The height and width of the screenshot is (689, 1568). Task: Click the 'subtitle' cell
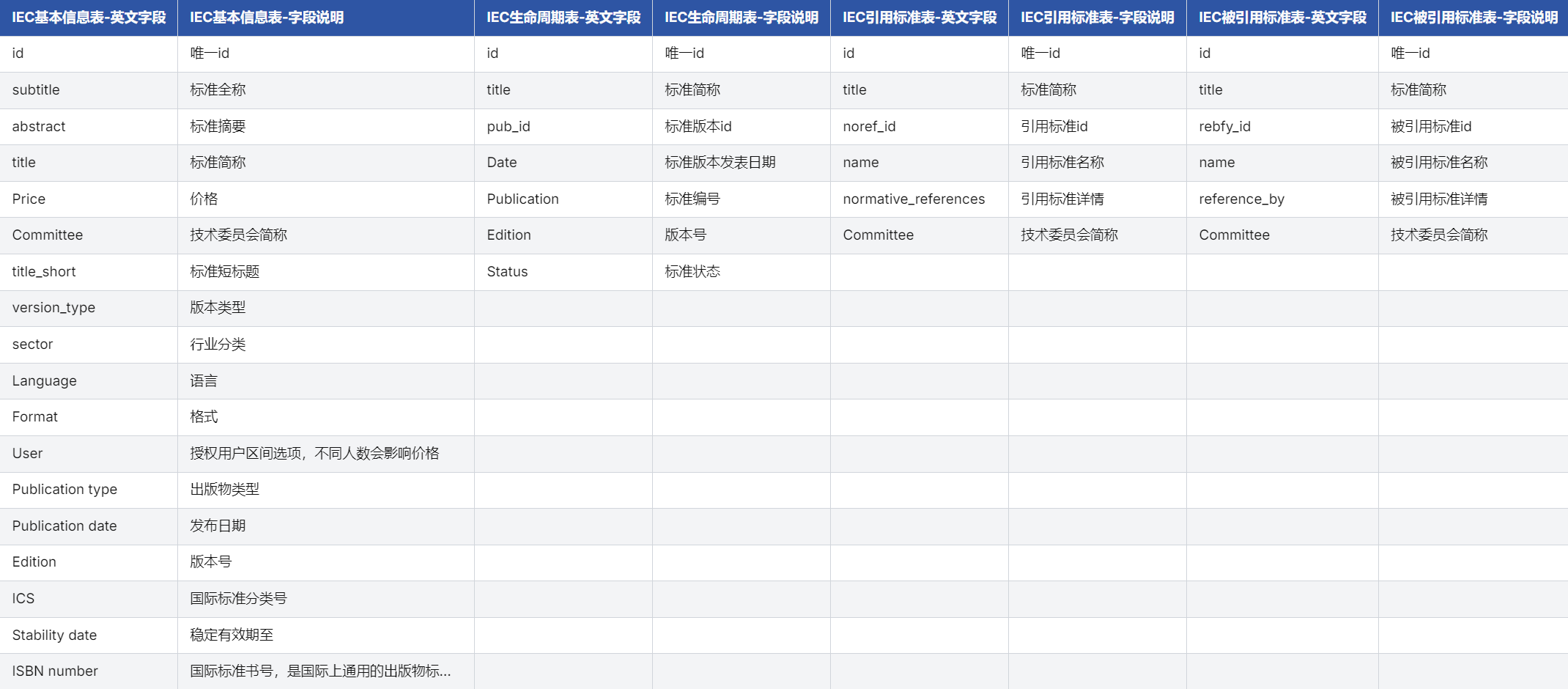tap(89, 90)
